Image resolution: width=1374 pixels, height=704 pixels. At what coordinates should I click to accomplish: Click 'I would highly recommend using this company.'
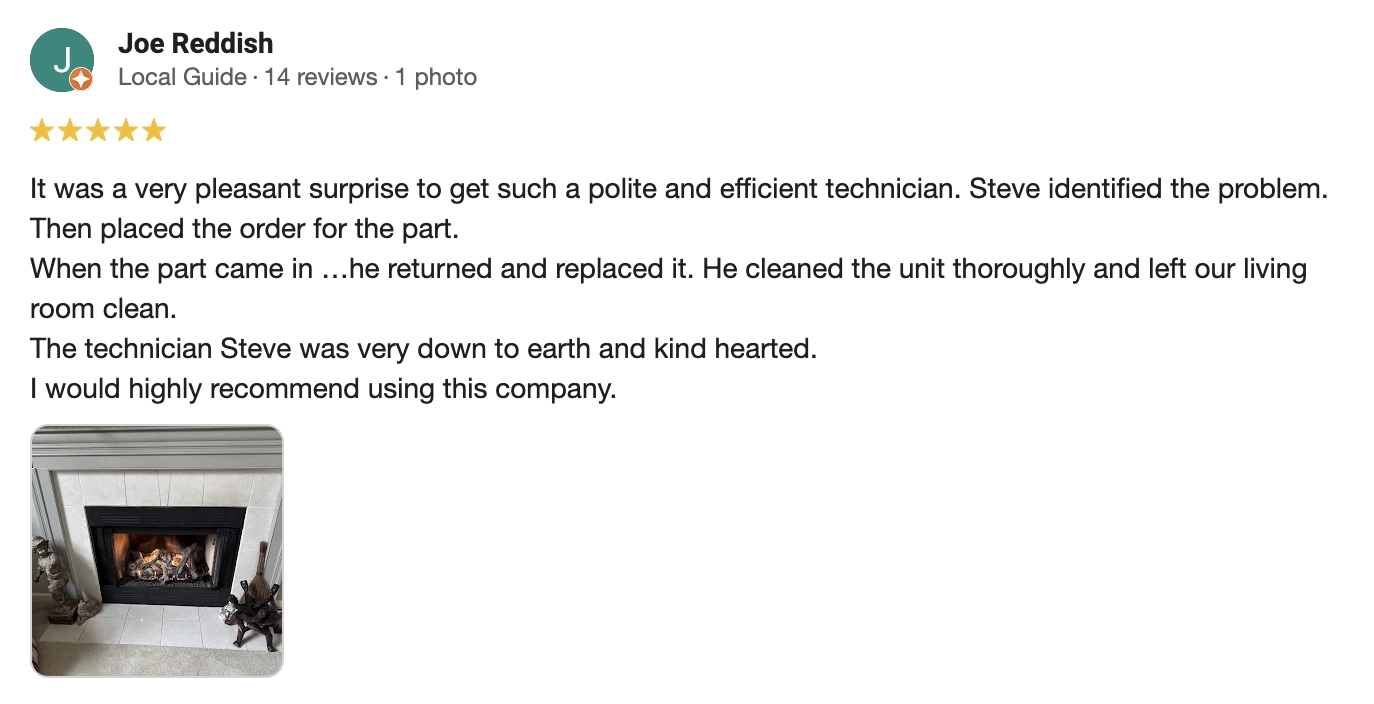coord(323,389)
